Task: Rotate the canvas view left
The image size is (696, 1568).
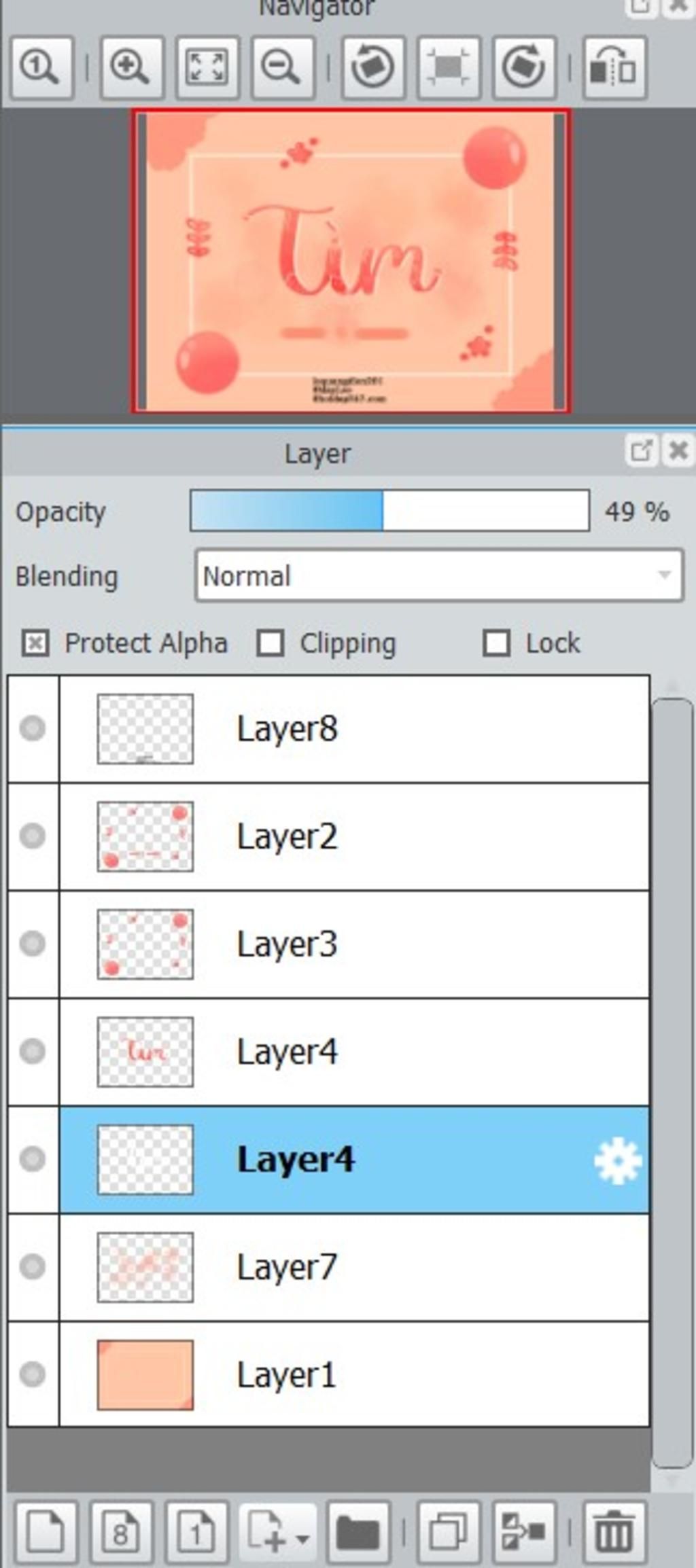Action: [x=372, y=68]
